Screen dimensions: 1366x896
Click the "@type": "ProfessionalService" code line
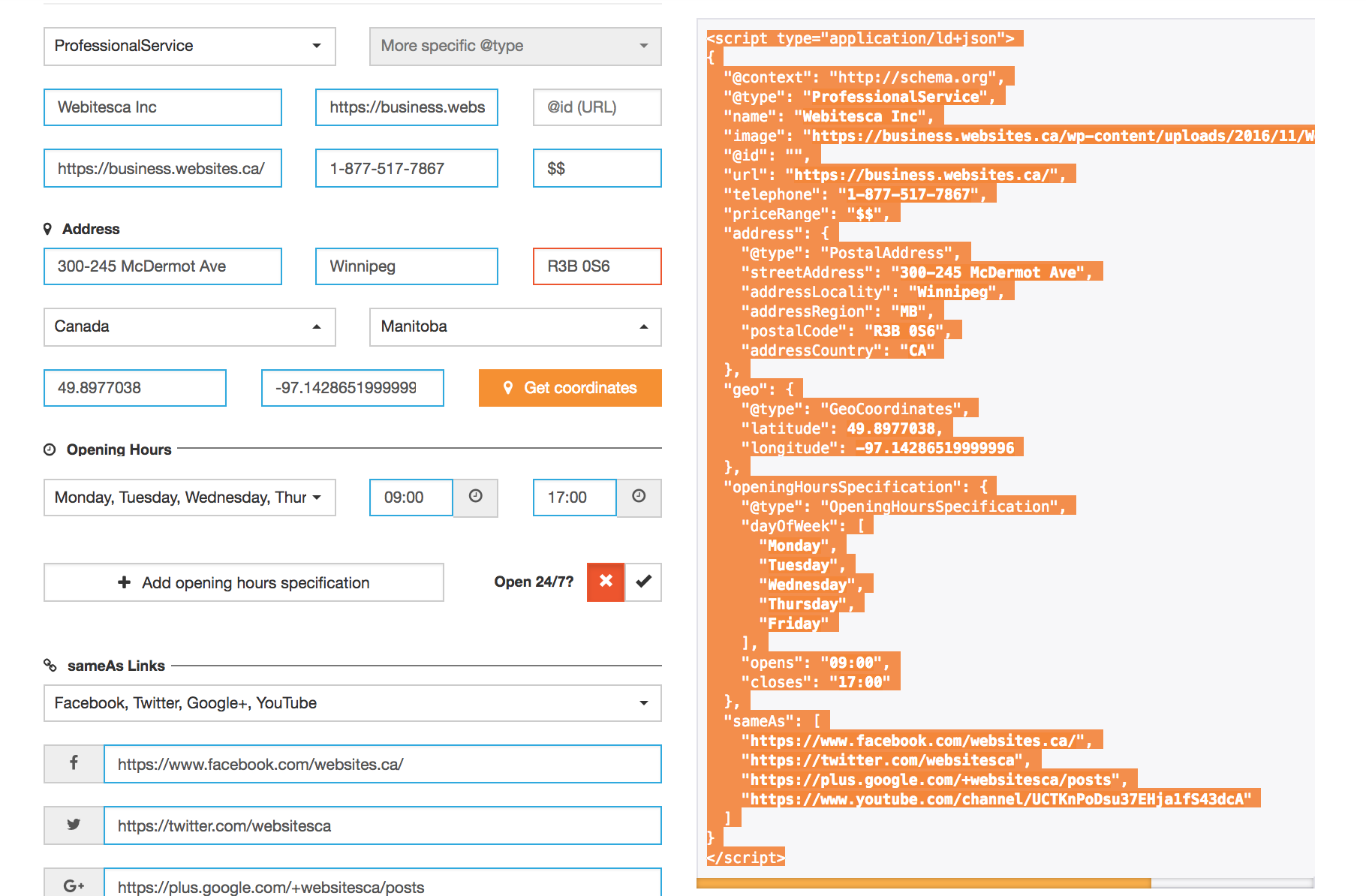click(x=859, y=97)
